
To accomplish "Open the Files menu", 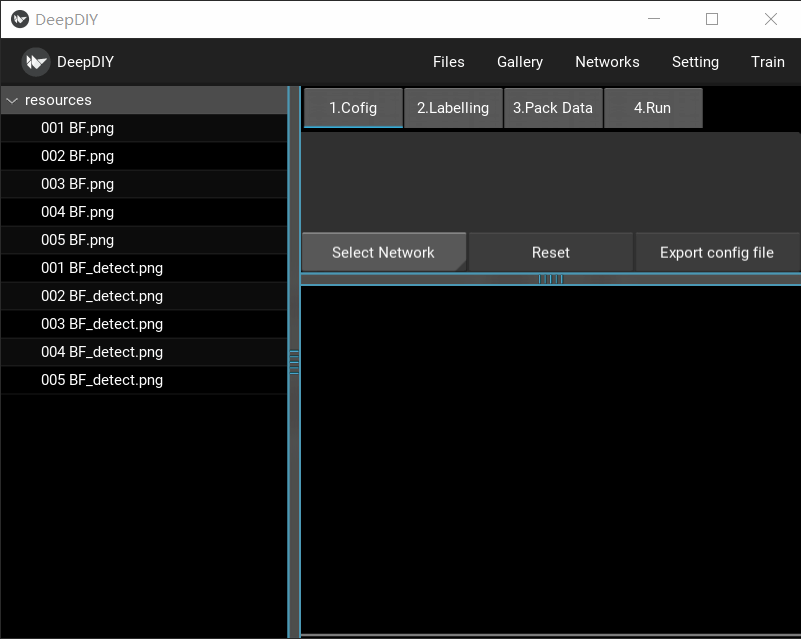I will pos(449,62).
